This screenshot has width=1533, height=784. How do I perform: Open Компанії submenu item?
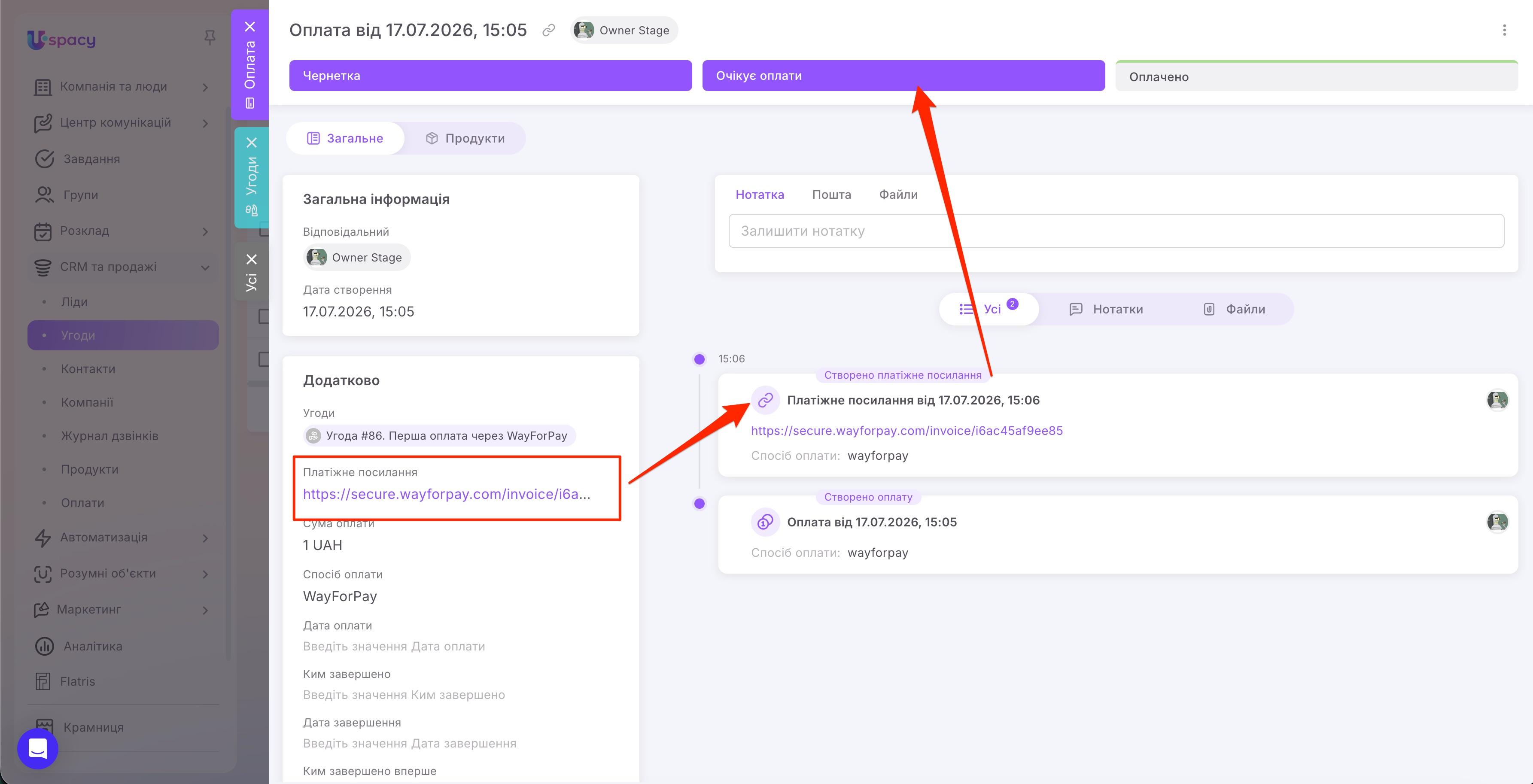[87, 402]
